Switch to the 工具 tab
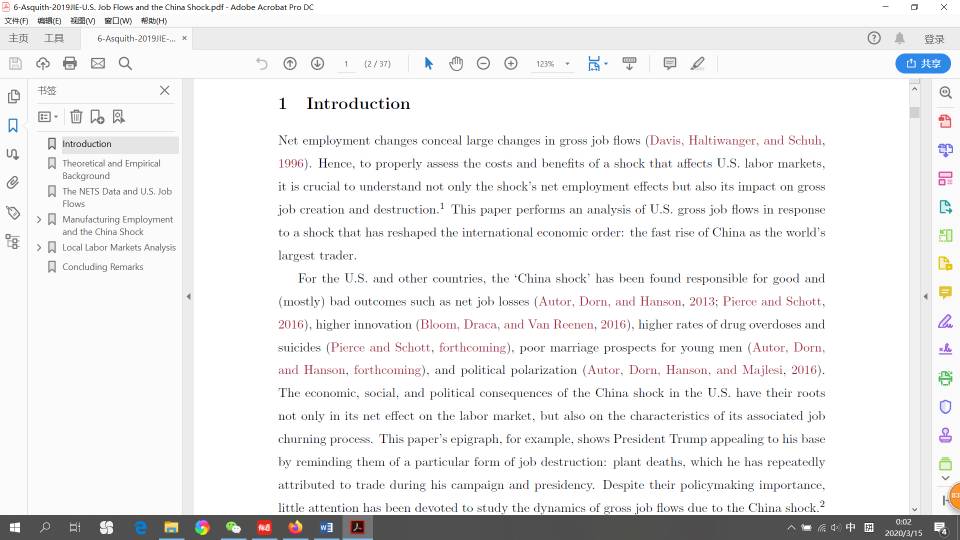Viewport: 960px width, 540px height. coord(54,38)
